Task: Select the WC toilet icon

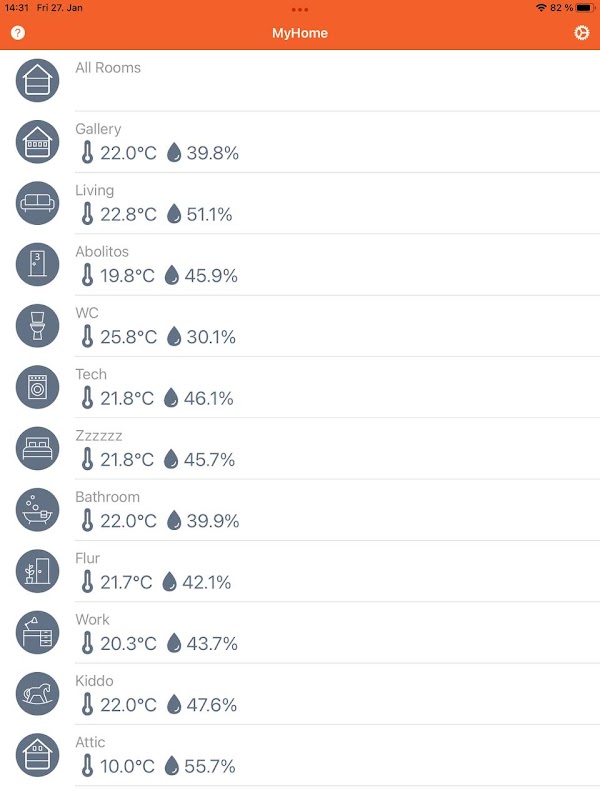Action: [x=37, y=326]
